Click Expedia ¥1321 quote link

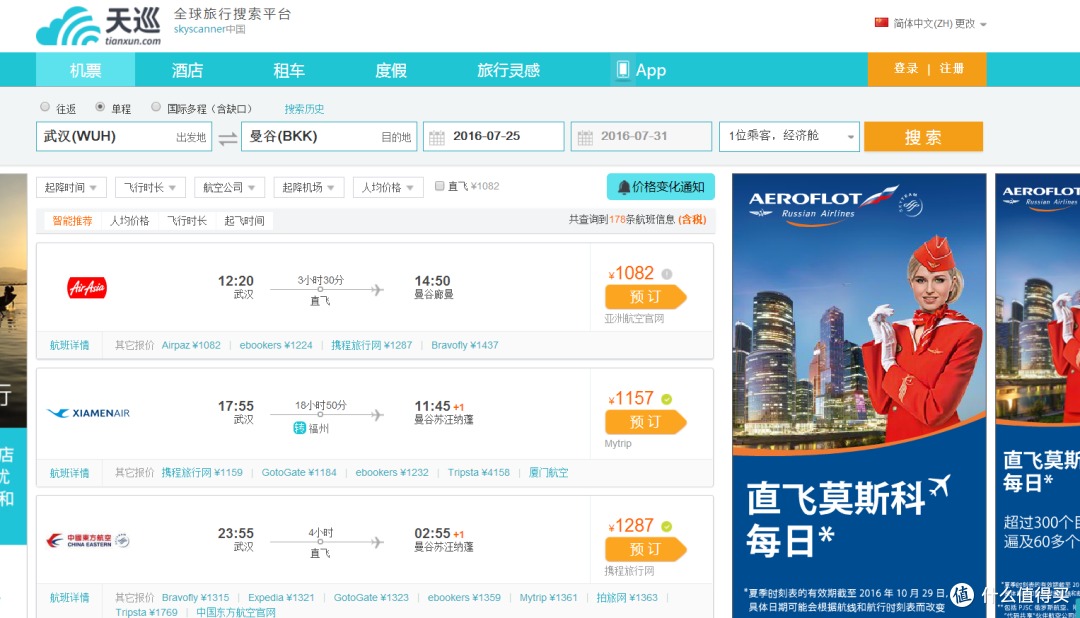click(x=281, y=597)
